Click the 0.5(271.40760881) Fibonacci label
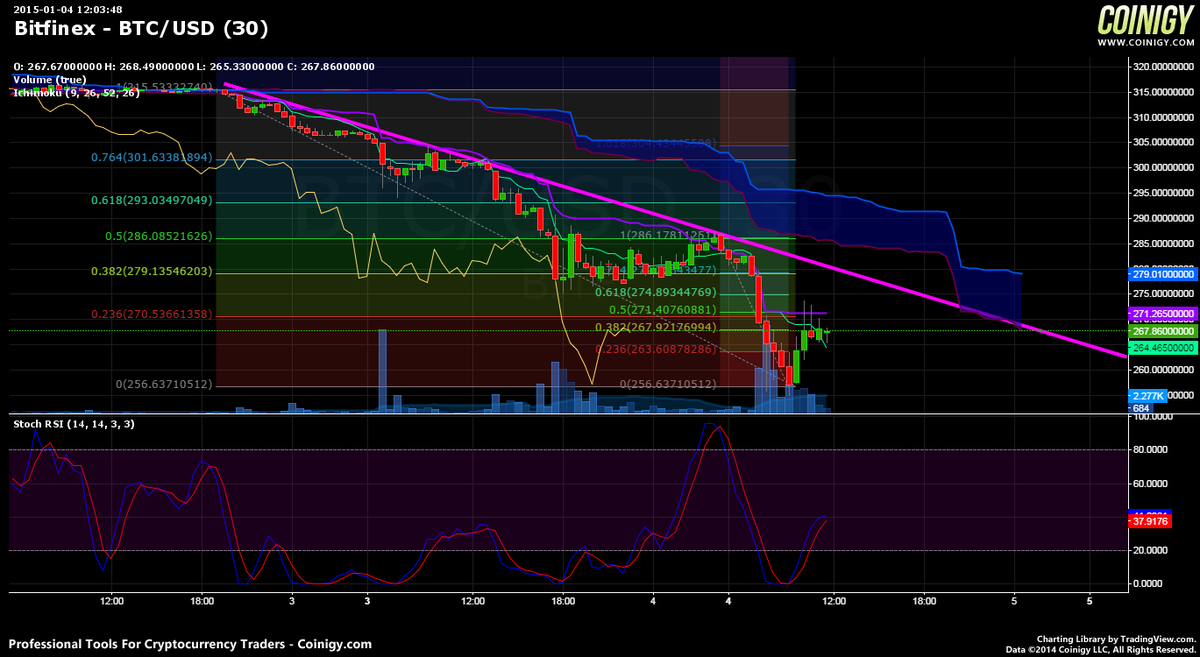The height and width of the screenshot is (657, 1200). [663, 310]
